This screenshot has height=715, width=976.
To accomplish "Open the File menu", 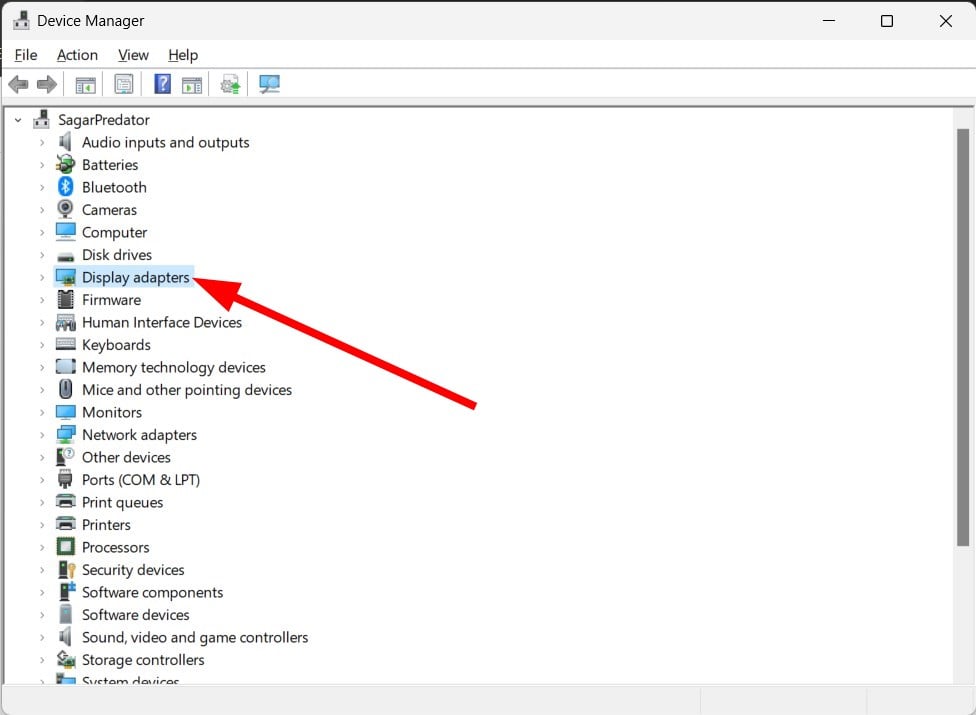I will coord(26,55).
